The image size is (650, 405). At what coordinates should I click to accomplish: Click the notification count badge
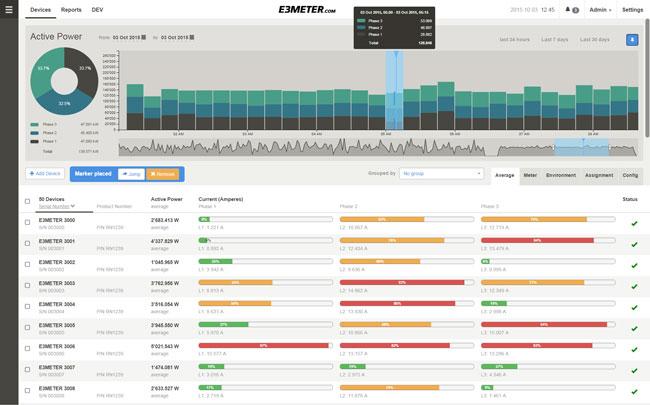click(x=575, y=10)
